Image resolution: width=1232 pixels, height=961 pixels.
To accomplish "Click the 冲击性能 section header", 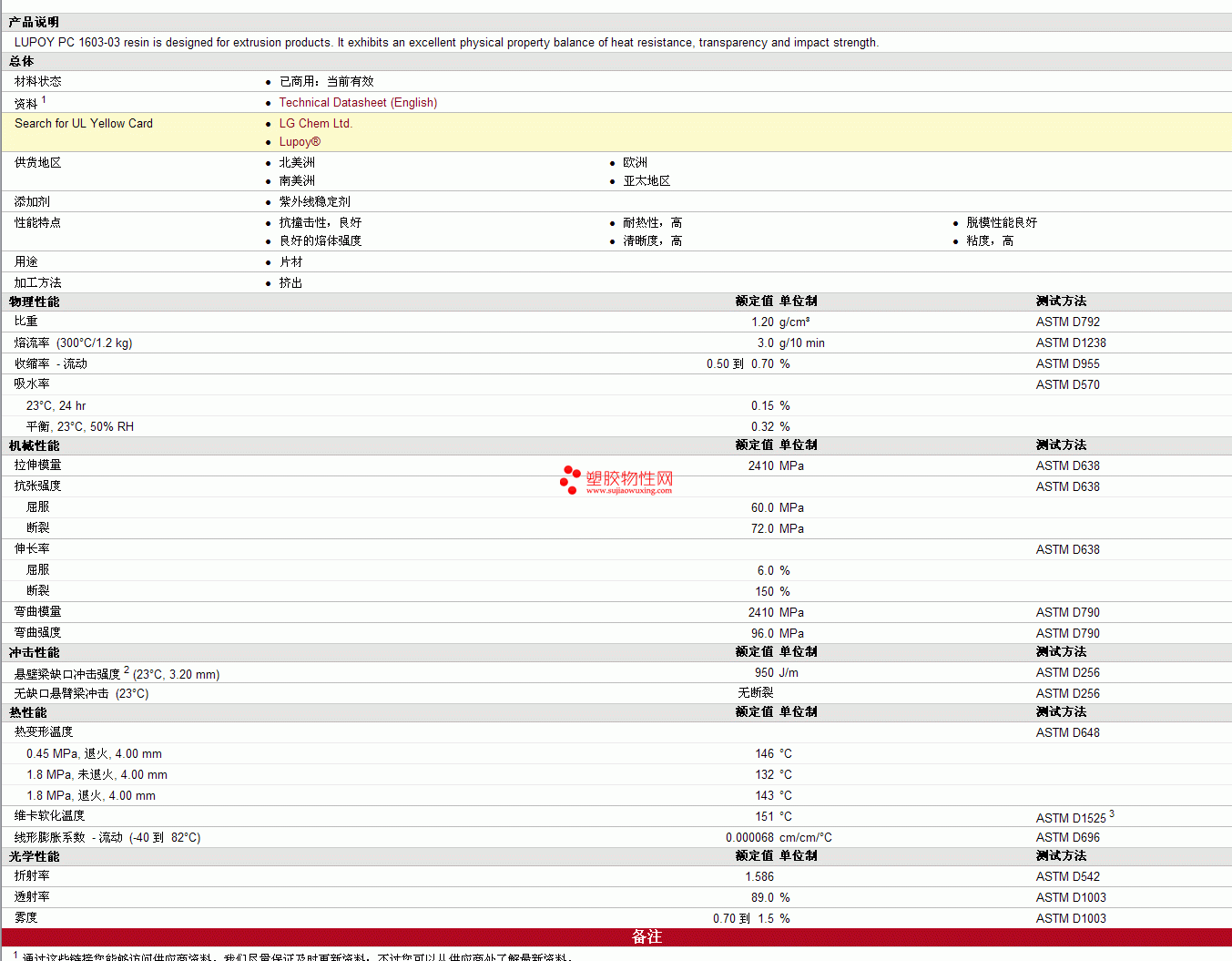I will click(x=34, y=652).
